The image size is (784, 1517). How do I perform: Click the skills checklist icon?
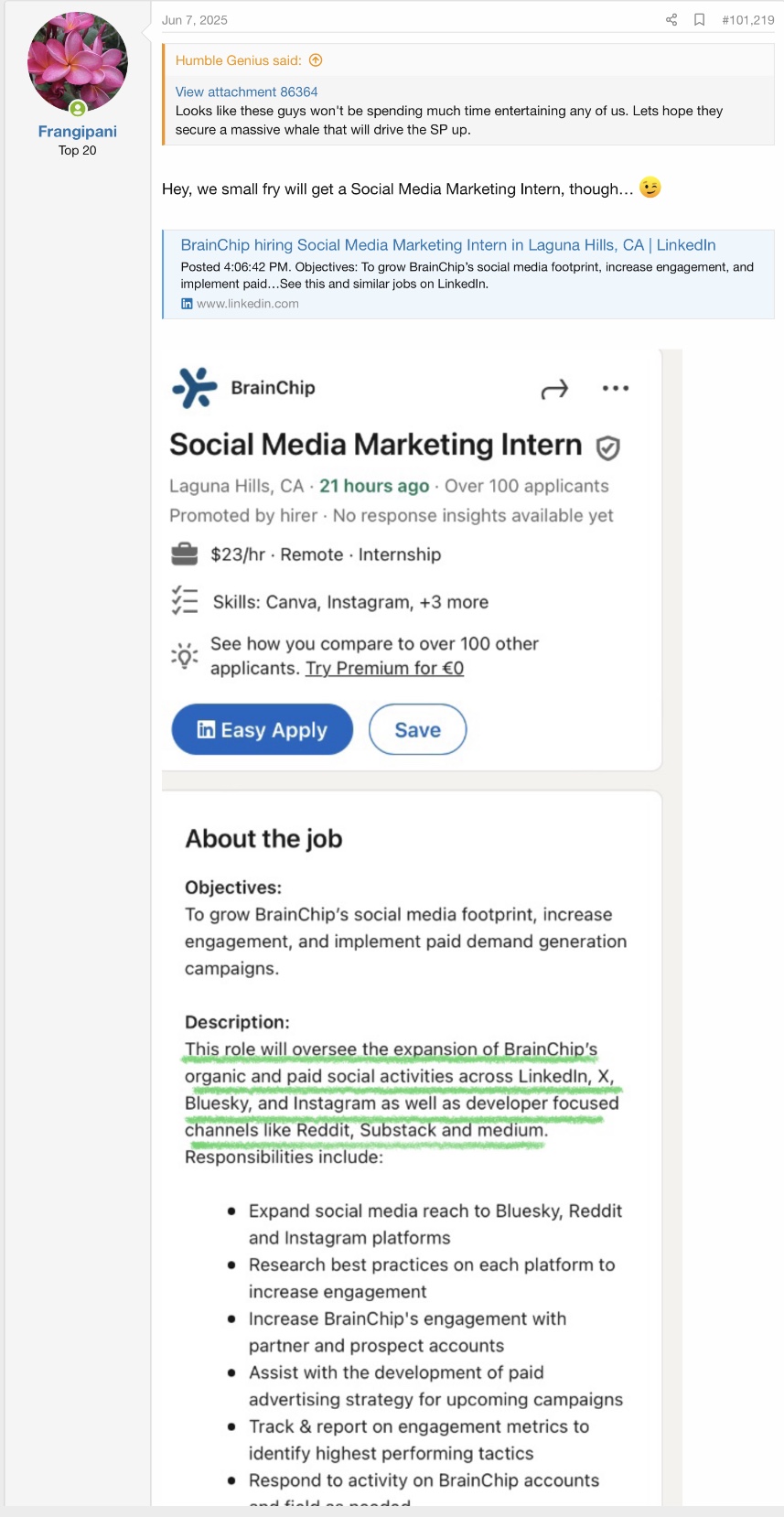coord(185,601)
